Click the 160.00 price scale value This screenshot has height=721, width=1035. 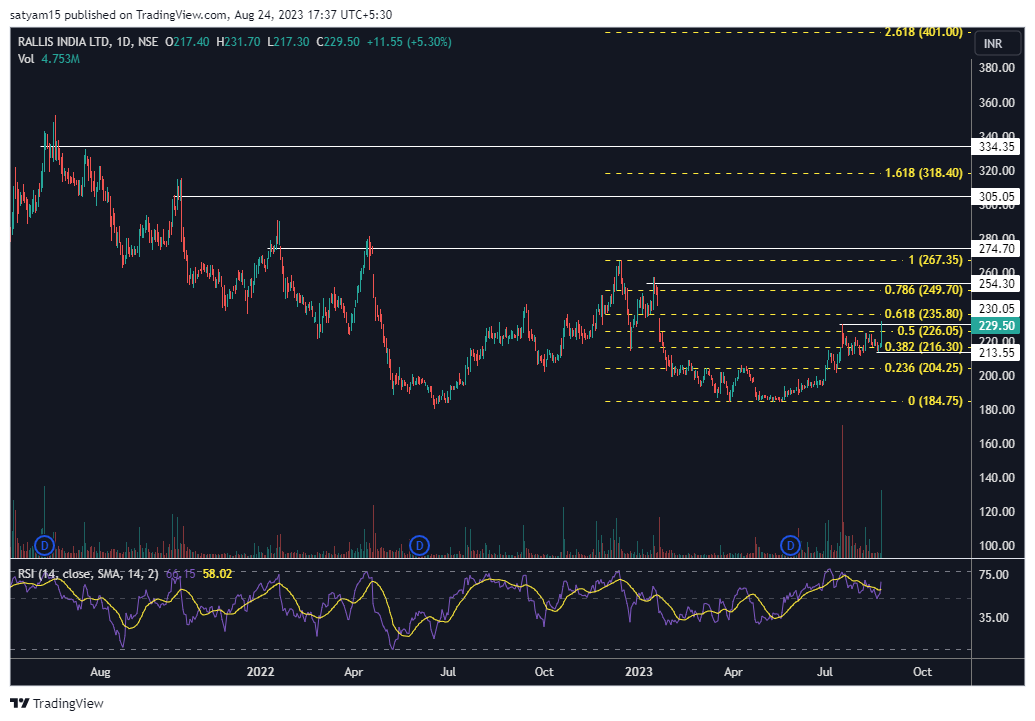tap(997, 444)
